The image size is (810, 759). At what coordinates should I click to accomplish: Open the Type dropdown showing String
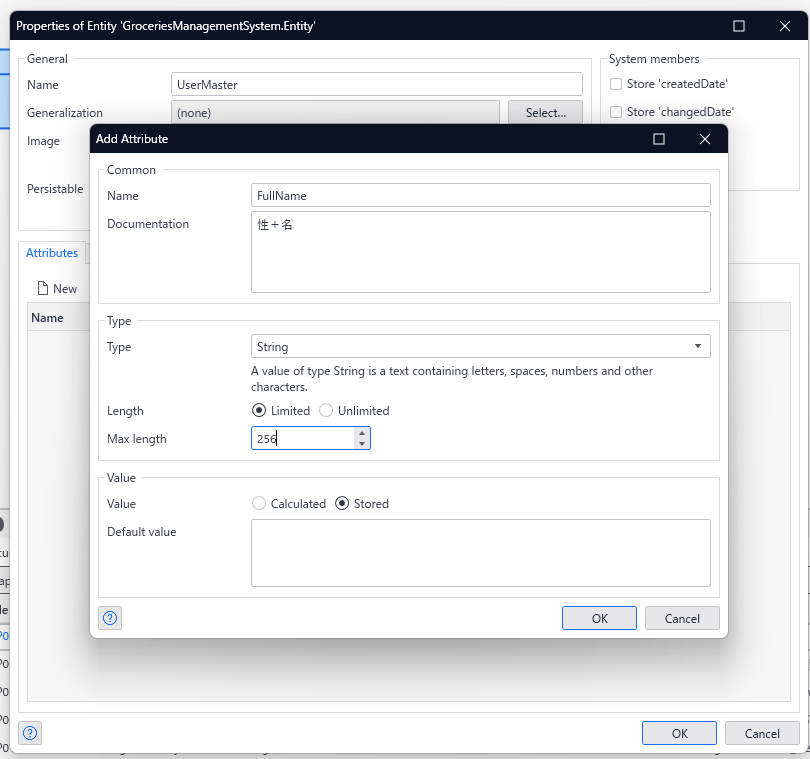pos(697,346)
